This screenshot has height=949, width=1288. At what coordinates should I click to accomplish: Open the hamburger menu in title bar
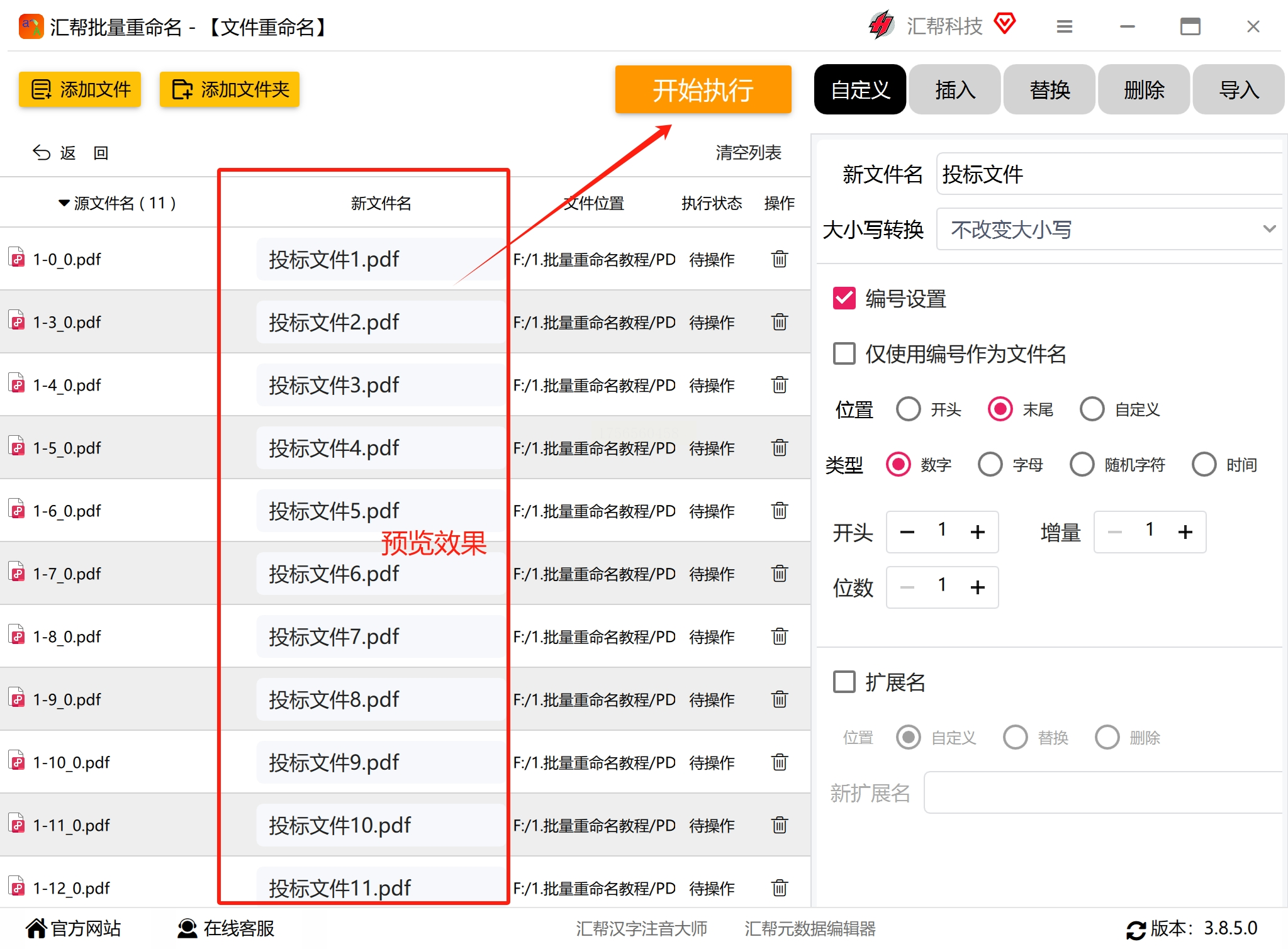point(1064,26)
